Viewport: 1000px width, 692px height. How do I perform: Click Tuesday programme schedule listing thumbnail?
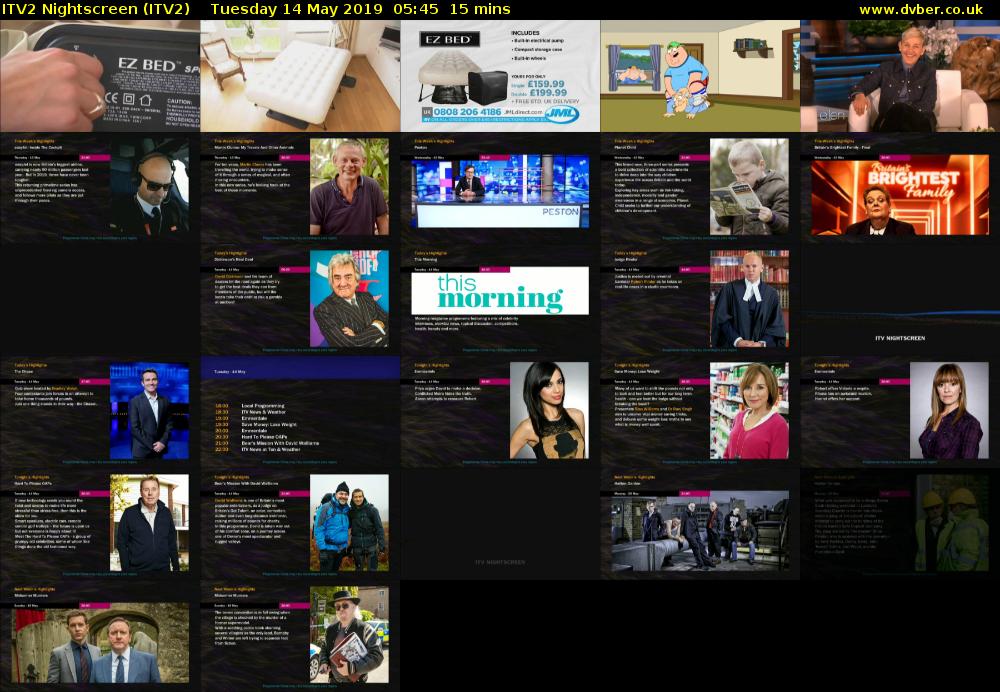point(300,412)
